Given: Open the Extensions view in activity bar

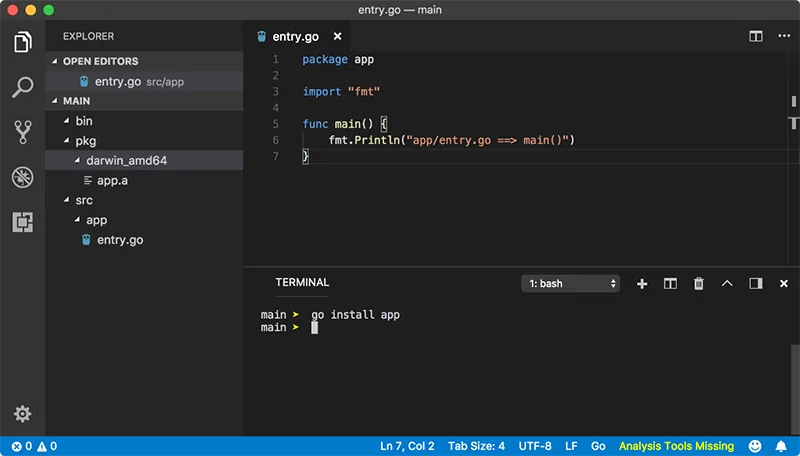Looking at the screenshot, I should [x=22, y=222].
